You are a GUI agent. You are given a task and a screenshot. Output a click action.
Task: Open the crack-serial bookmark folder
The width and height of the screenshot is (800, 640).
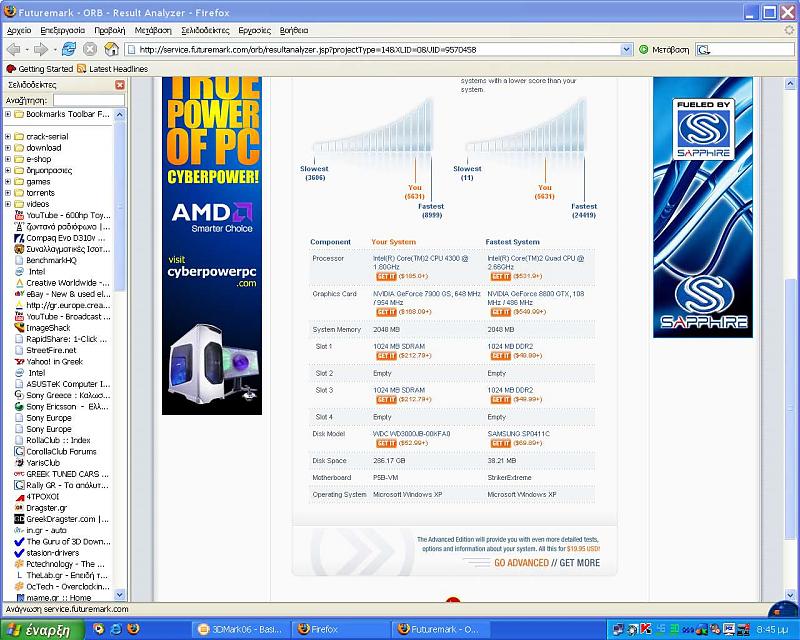pos(47,136)
